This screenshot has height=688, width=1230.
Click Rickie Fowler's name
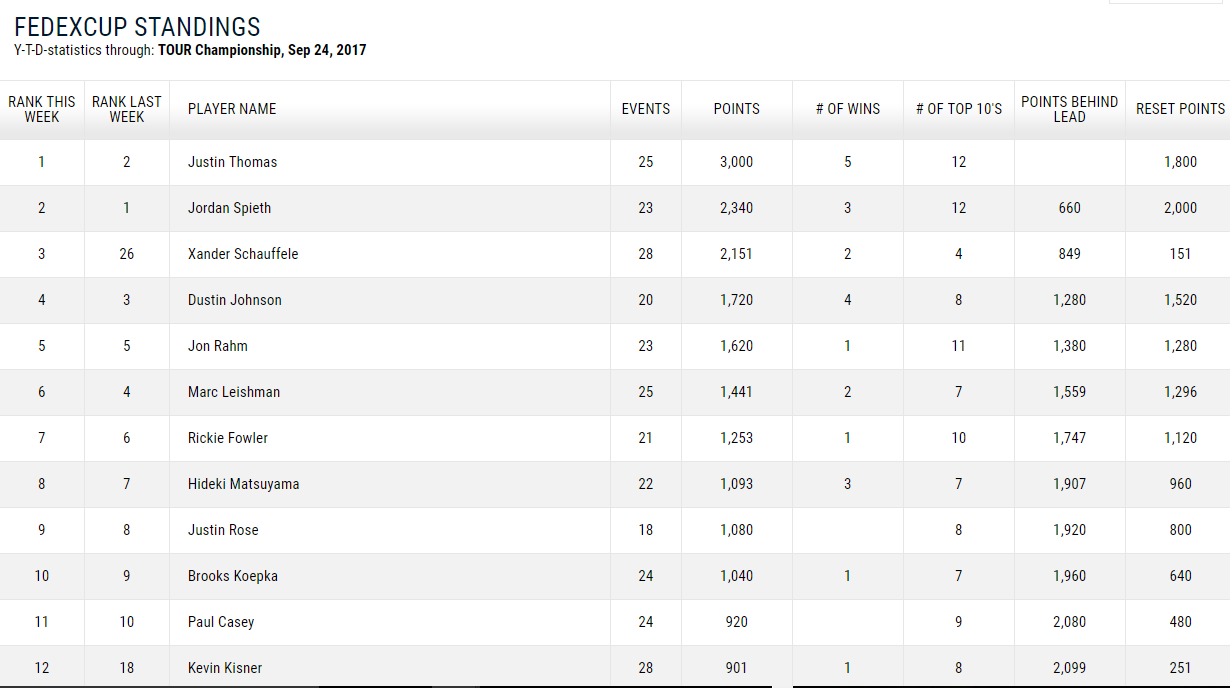pos(228,438)
